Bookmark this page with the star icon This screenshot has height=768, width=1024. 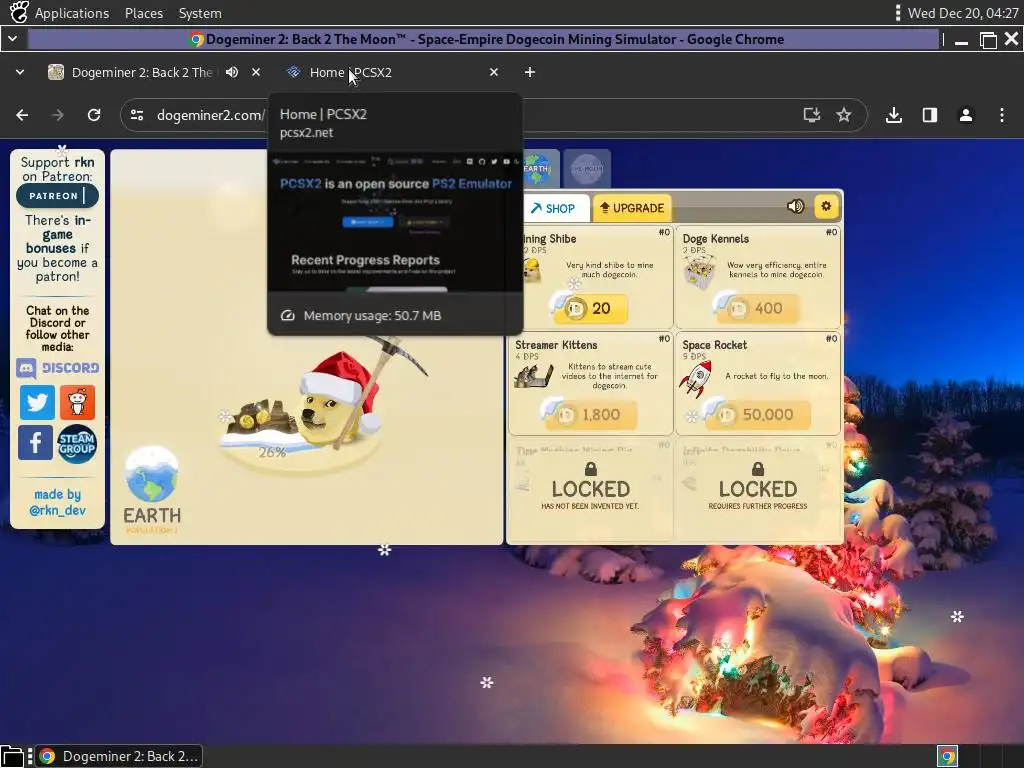[844, 116]
